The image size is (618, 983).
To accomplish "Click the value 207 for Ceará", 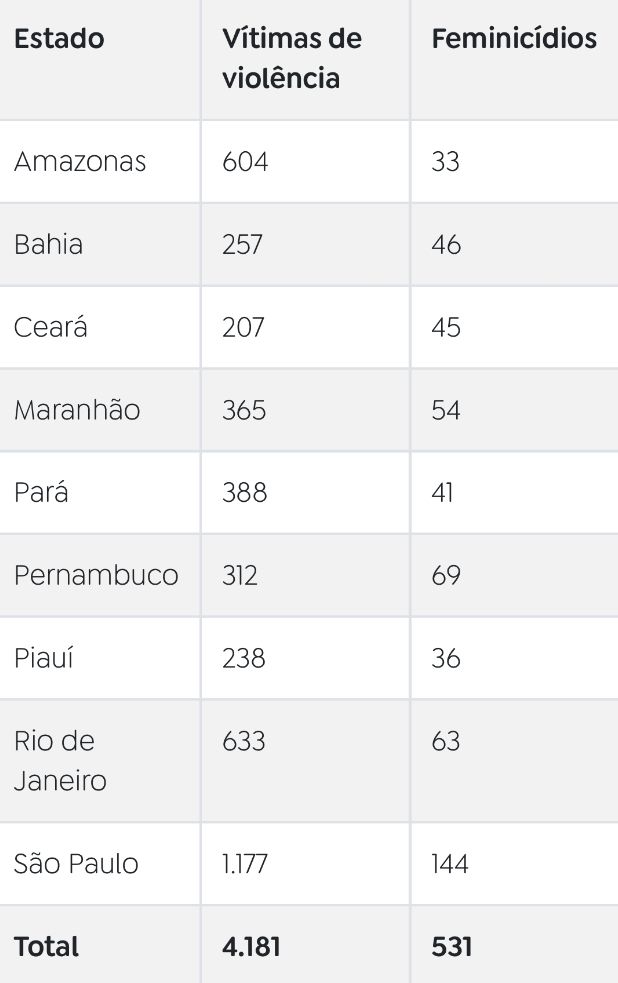I will [x=243, y=327].
